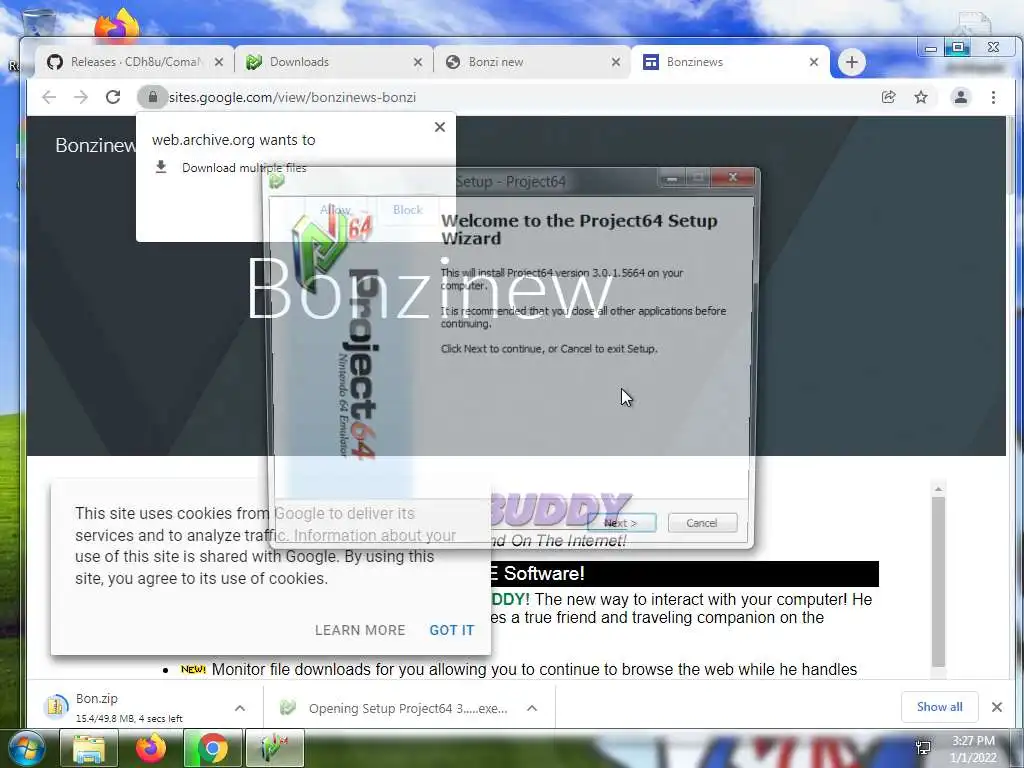Viewport: 1024px width, 768px height.
Task: Close the Bonzinews tab
Action: (x=814, y=62)
